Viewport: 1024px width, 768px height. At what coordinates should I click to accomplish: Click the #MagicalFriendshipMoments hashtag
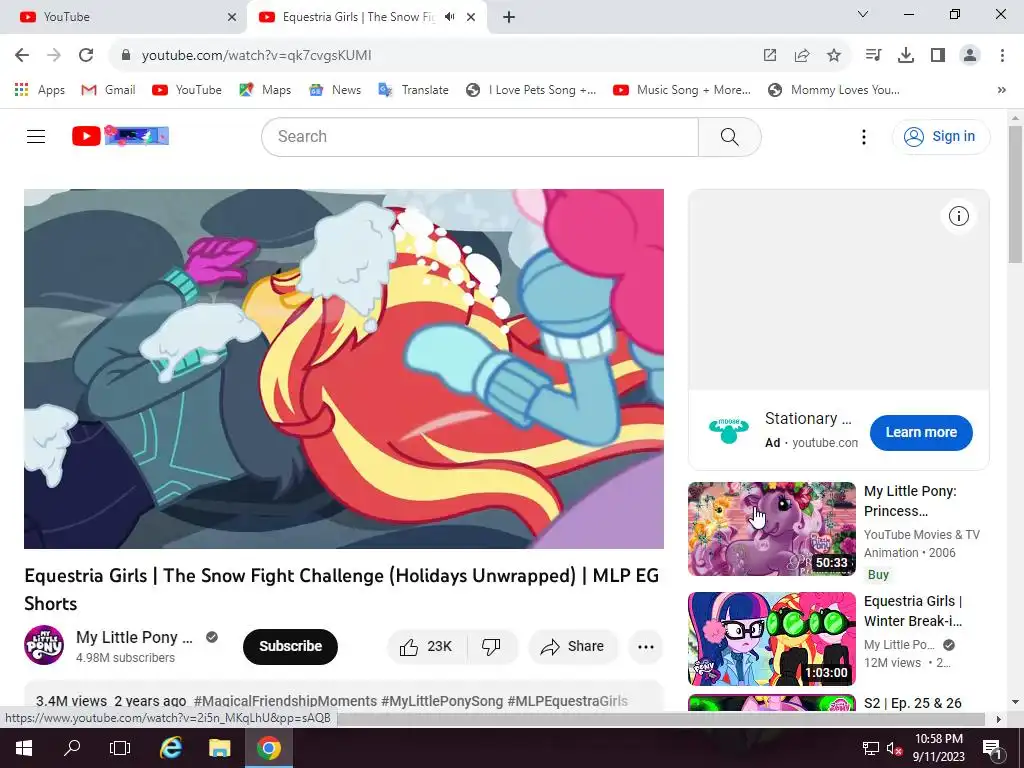point(285,701)
